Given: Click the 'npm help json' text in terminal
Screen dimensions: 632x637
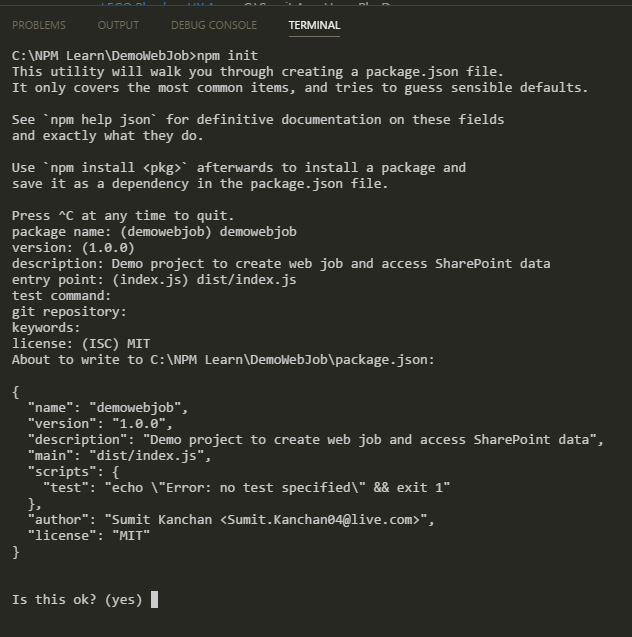Looking at the screenshot, I should pos(99,120).
